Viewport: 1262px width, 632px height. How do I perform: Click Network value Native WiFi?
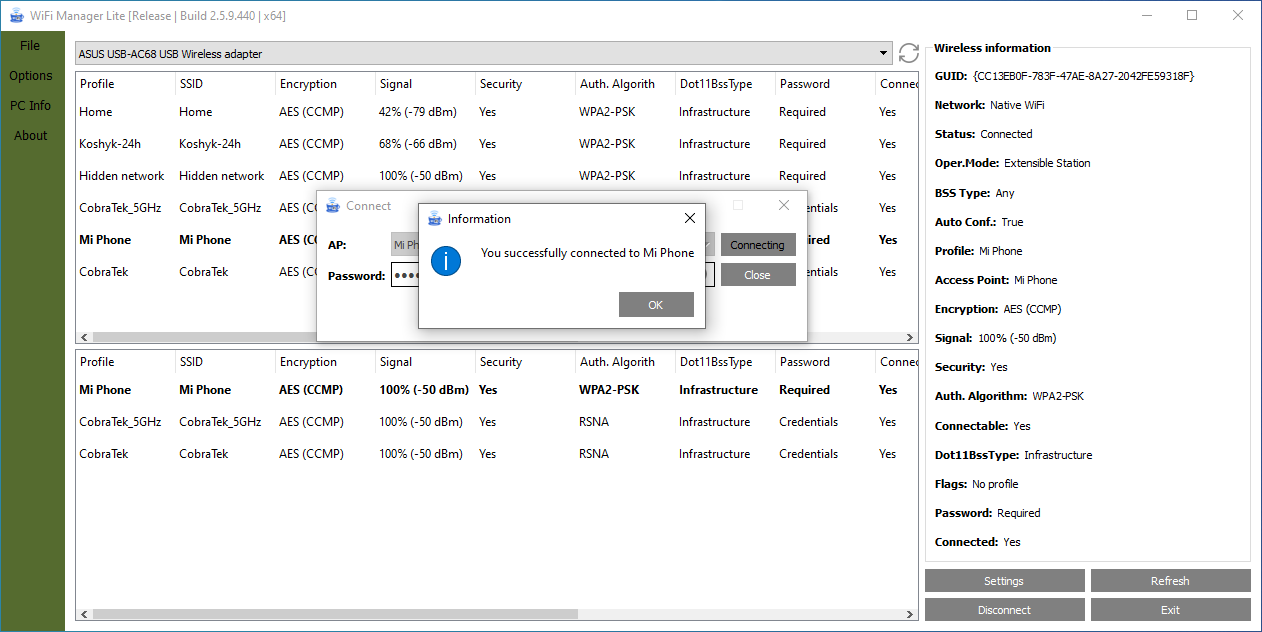tap(1017, 105)
